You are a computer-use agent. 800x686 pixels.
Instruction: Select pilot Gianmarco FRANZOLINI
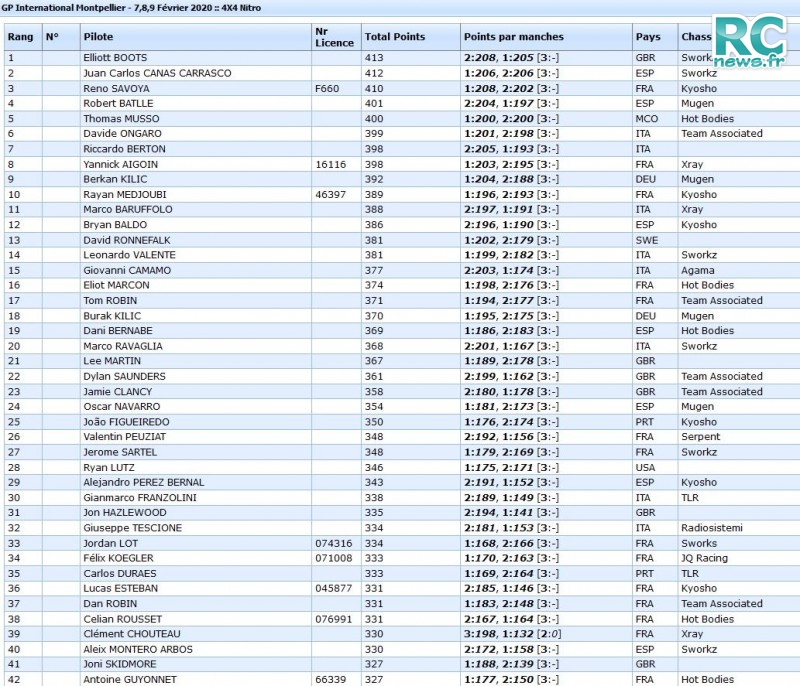pos(140,497)
